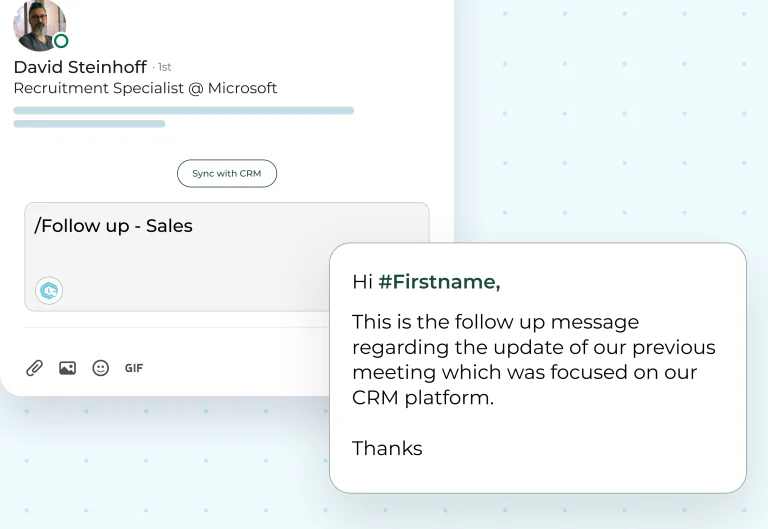Focus the Follow up - Sales message box
768x529 pixels.
point(227,257)
